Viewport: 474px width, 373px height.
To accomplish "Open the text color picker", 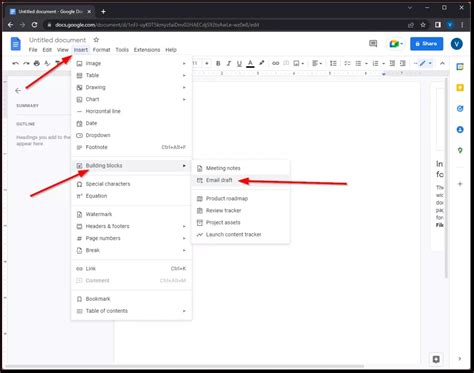I will click(250, 63).
